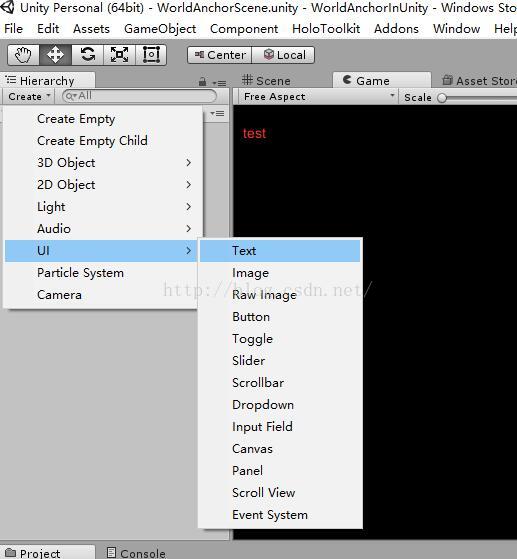Viewport: 517px width, 559px height.
Task: Toggle the Local rotation mode button
Action: (x=283, y=55)
